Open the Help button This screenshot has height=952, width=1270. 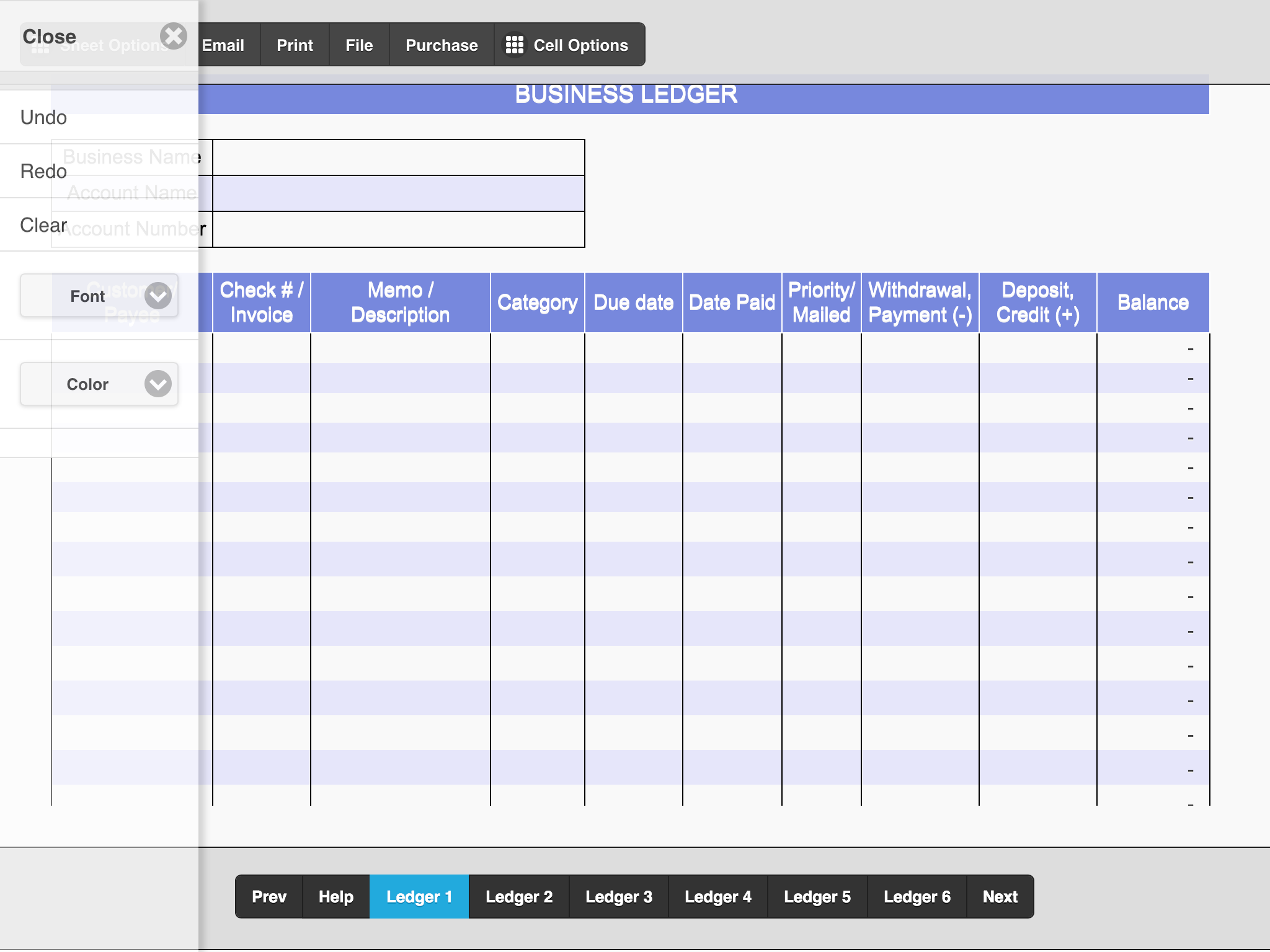336,896
